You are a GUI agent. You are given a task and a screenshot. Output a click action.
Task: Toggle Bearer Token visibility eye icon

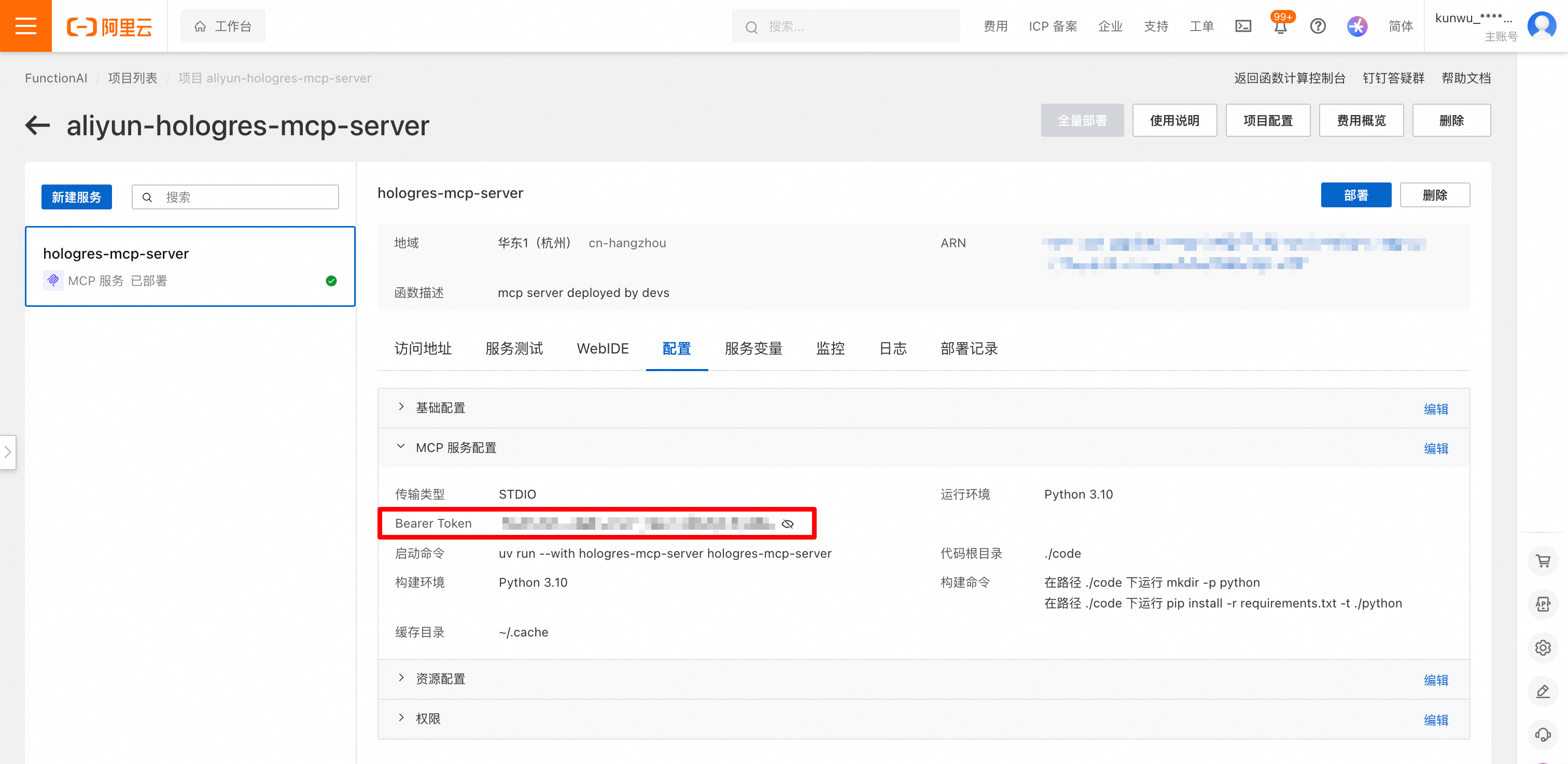click(x=788, y=524)
